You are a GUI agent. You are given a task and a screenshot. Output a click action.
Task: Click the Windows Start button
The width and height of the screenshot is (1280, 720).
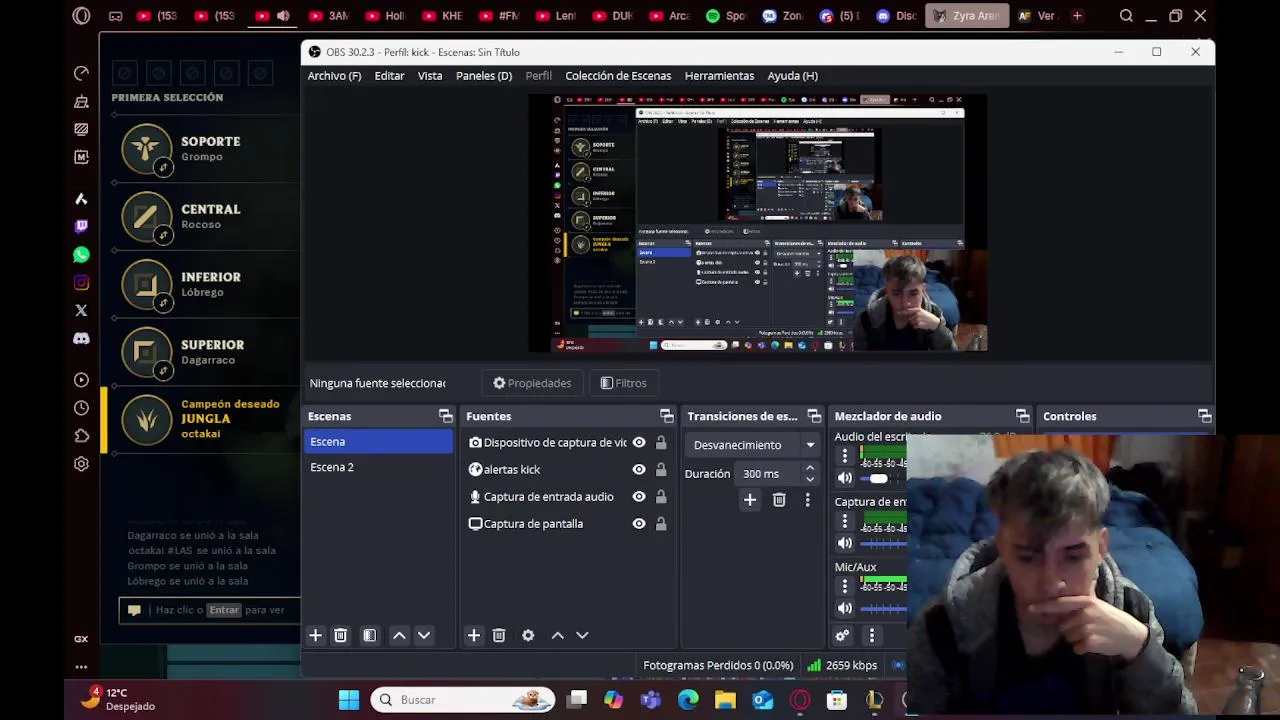(349, 700)
